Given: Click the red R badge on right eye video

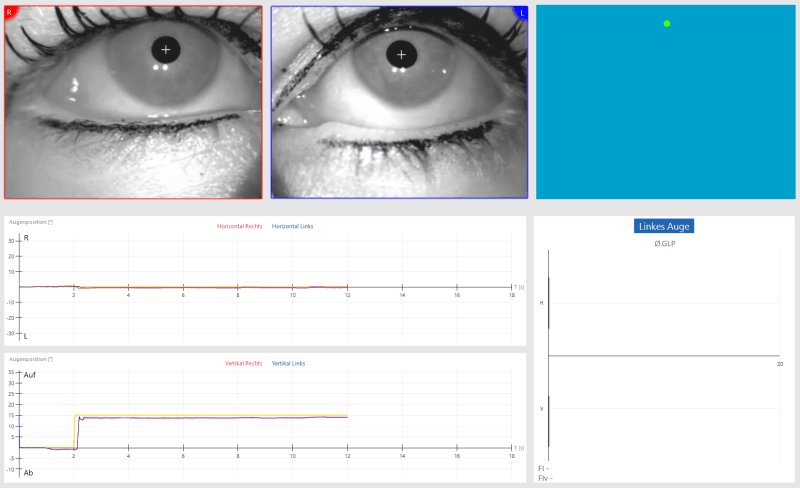Looking at the screenshot, I should coord(10,12).
